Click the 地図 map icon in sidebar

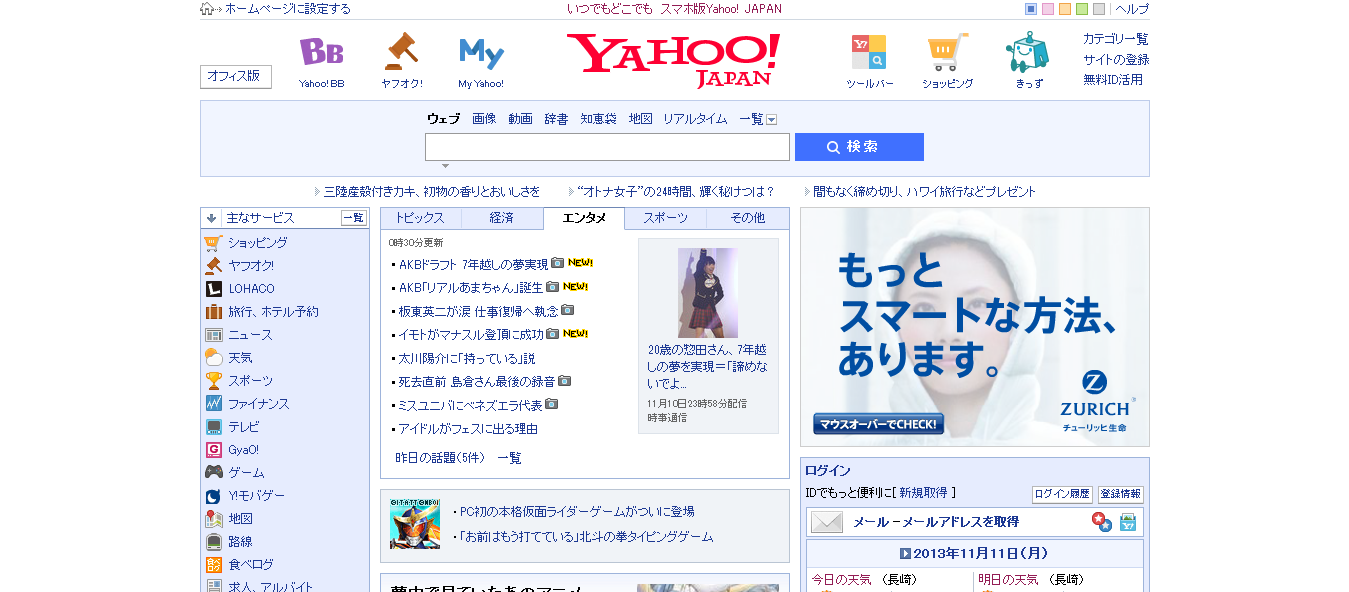(x=213, y=519)
